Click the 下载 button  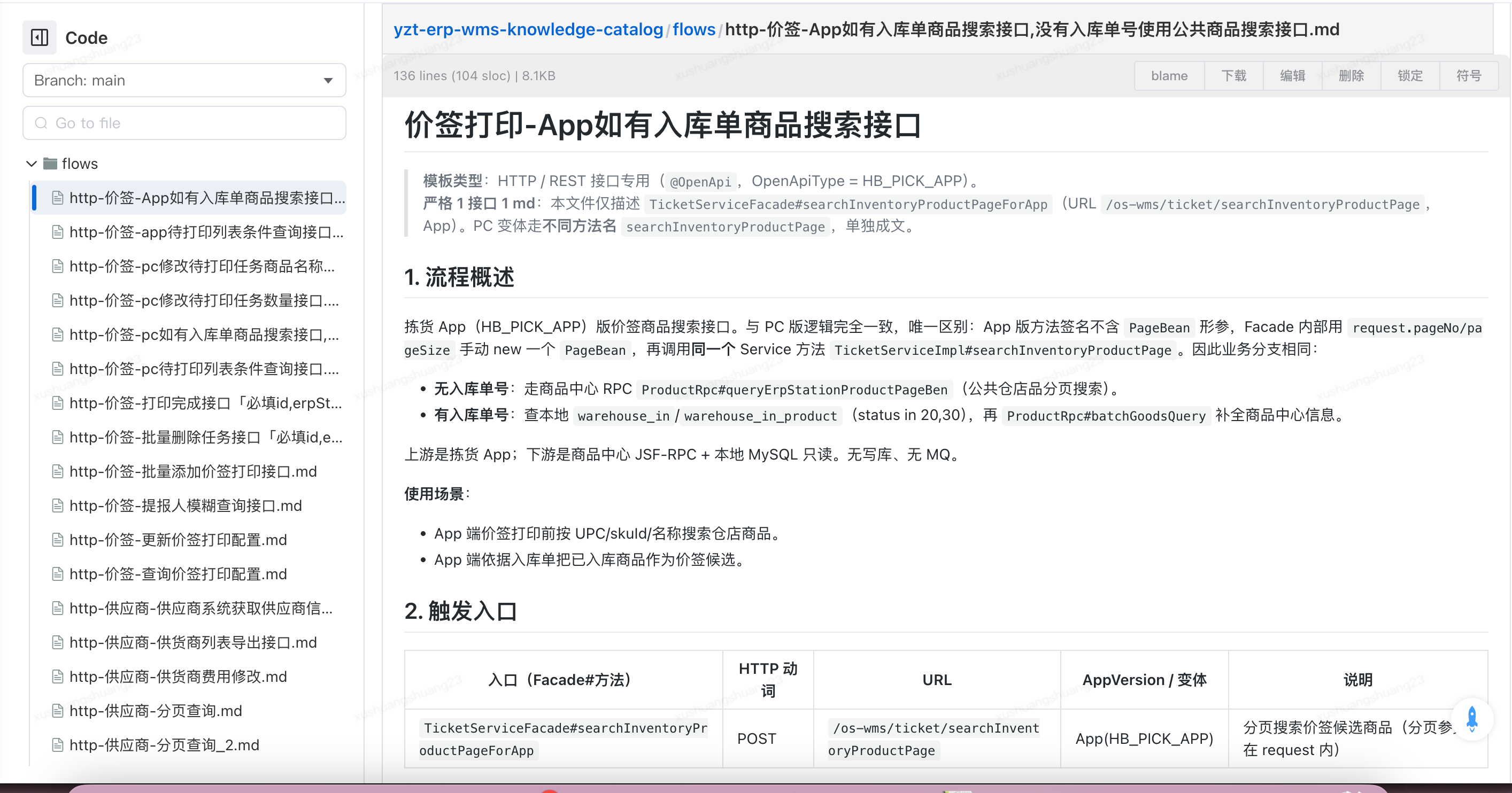1234,76
